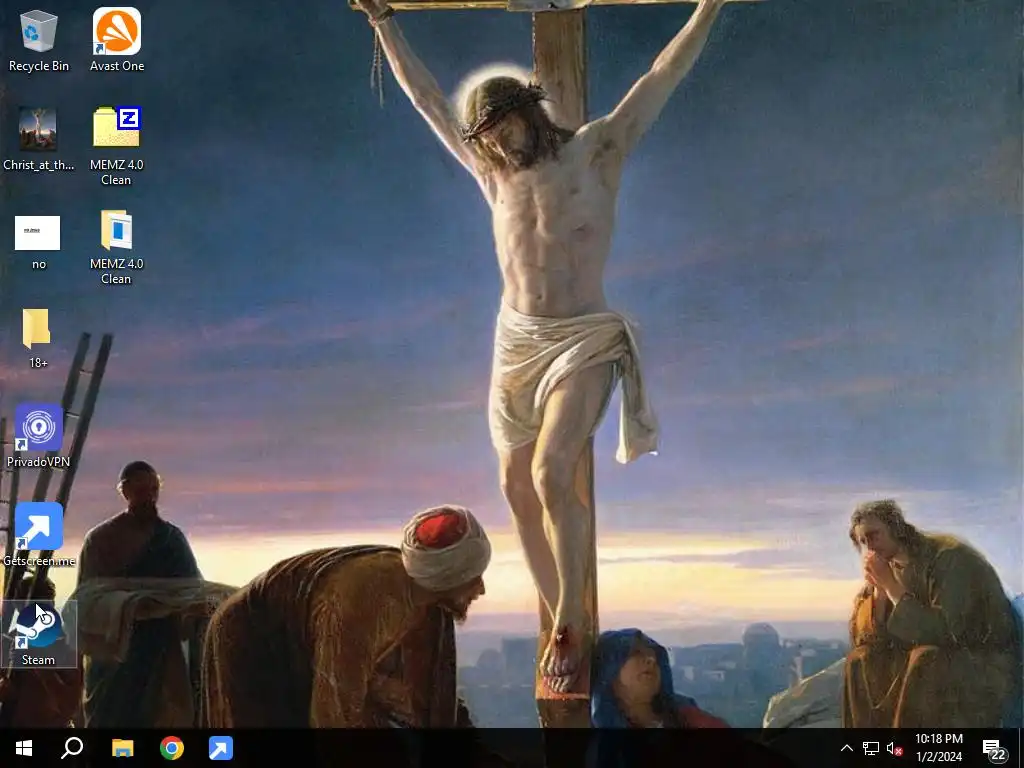Open the notification Action Center
Screen dimensions: 1024x768
993,748
